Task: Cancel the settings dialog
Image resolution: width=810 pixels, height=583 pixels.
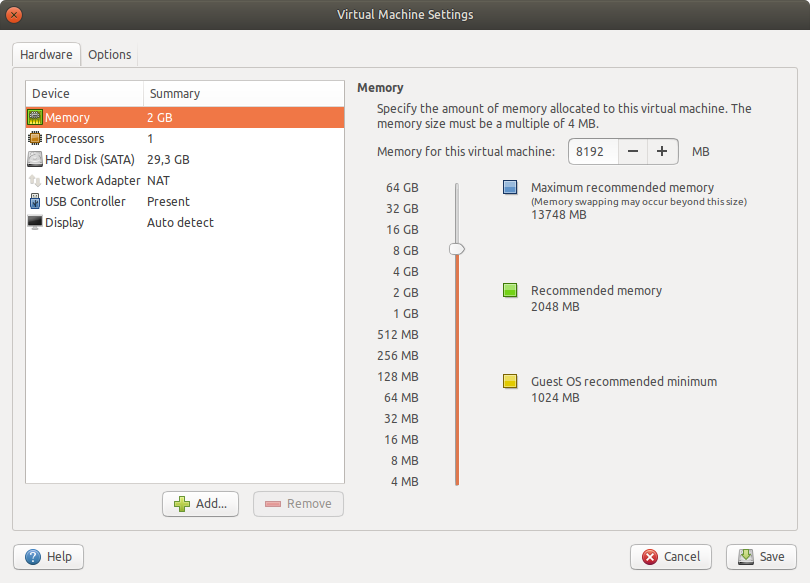Action: point(670,557)
